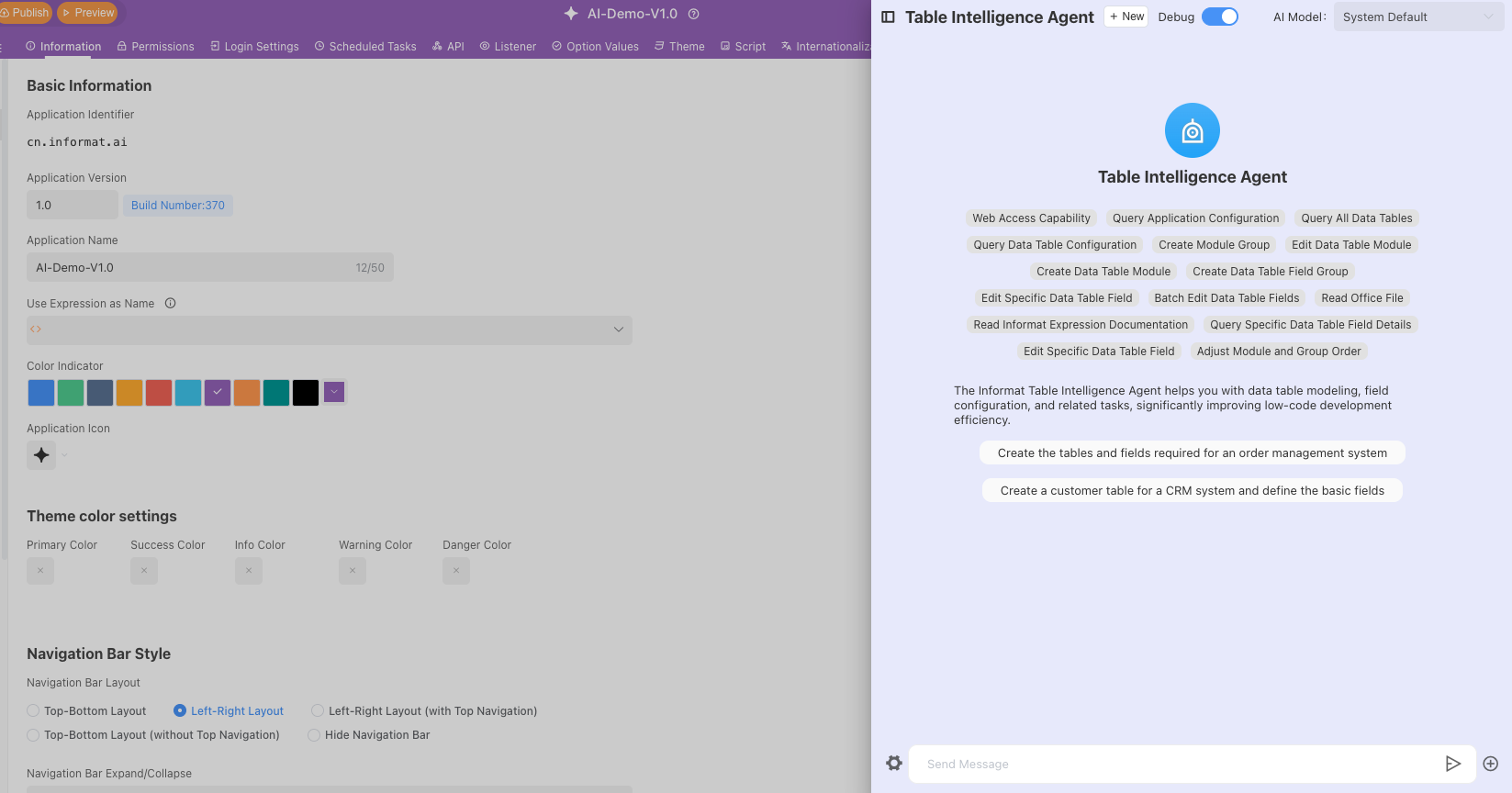Switch to Scheduled Tasks tab
1512x793 pixels.
pos(365,46)
